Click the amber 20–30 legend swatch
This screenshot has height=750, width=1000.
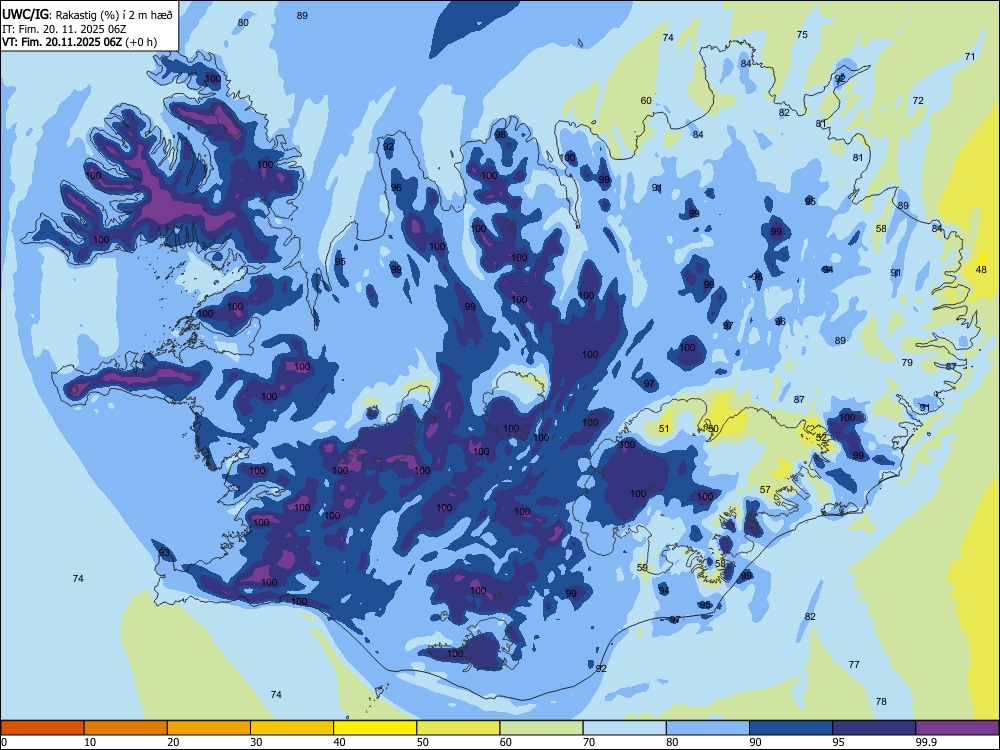209,728
